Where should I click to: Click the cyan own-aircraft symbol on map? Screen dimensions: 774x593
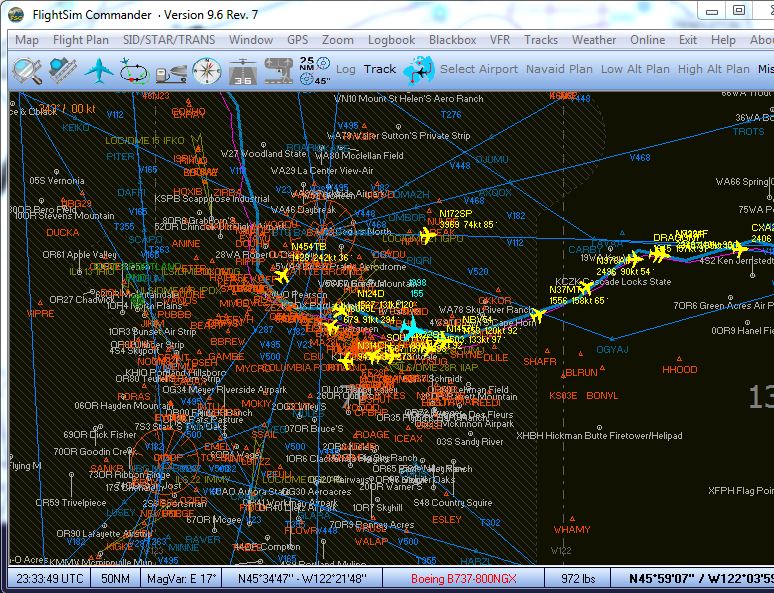[410, 329]
